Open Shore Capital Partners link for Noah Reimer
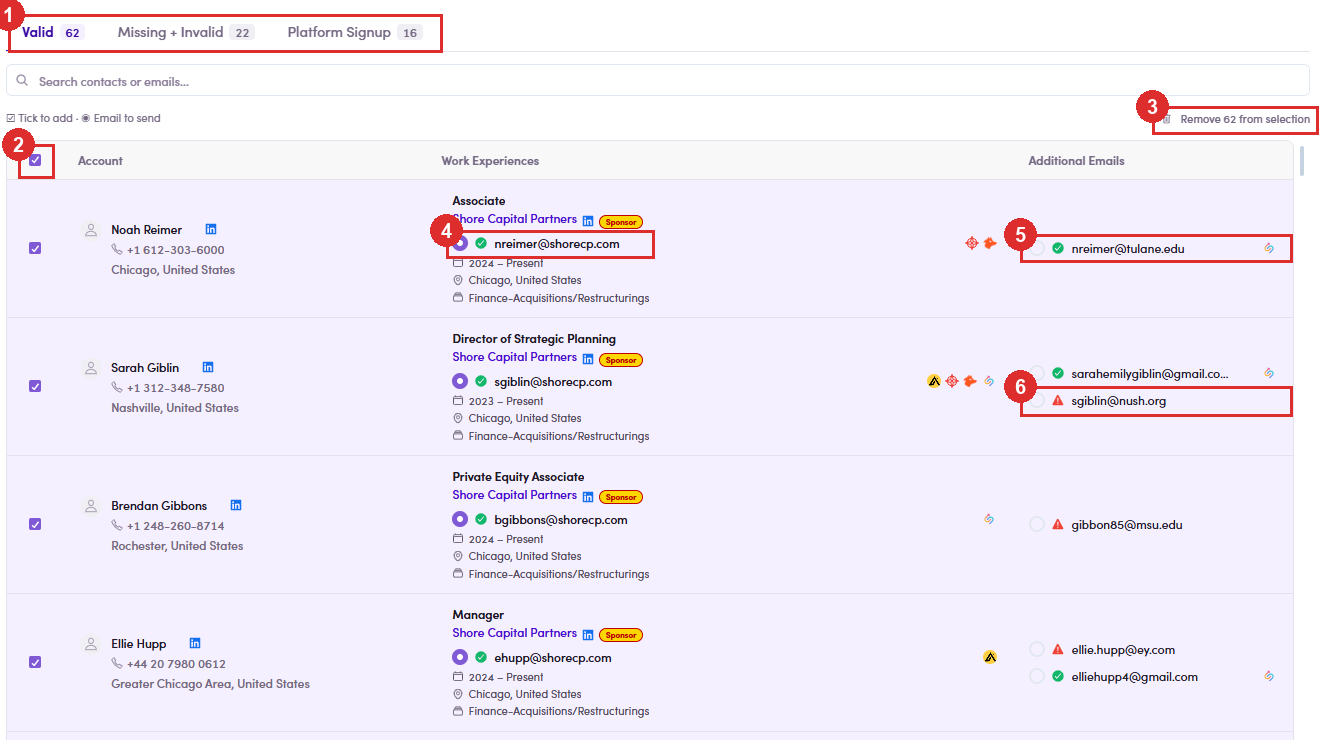 click(514, 219)
